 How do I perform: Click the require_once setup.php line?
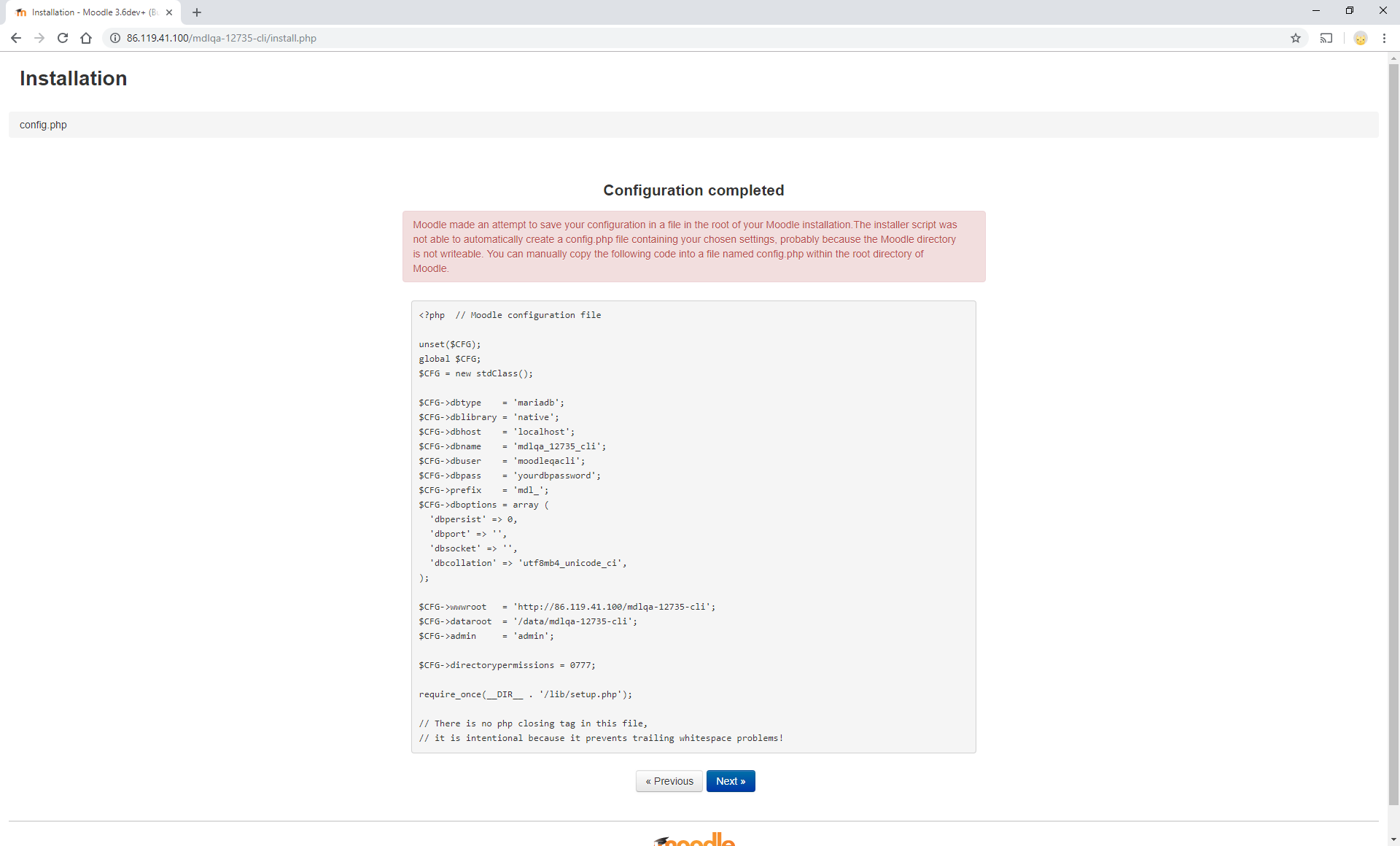point(526,694)
